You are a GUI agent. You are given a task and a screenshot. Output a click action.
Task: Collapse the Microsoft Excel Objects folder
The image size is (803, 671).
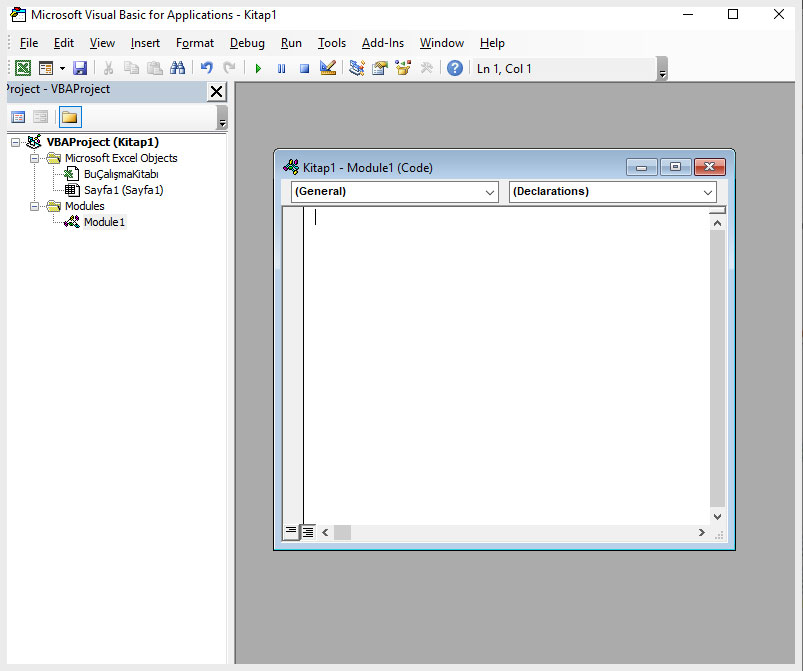[x=34, y=158]
